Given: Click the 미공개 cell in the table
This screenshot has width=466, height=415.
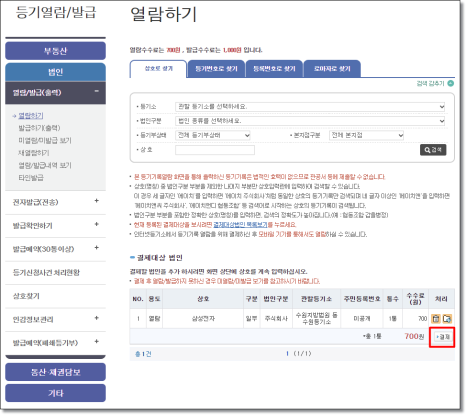Looking at the screenshot, I should coord(362,319).
